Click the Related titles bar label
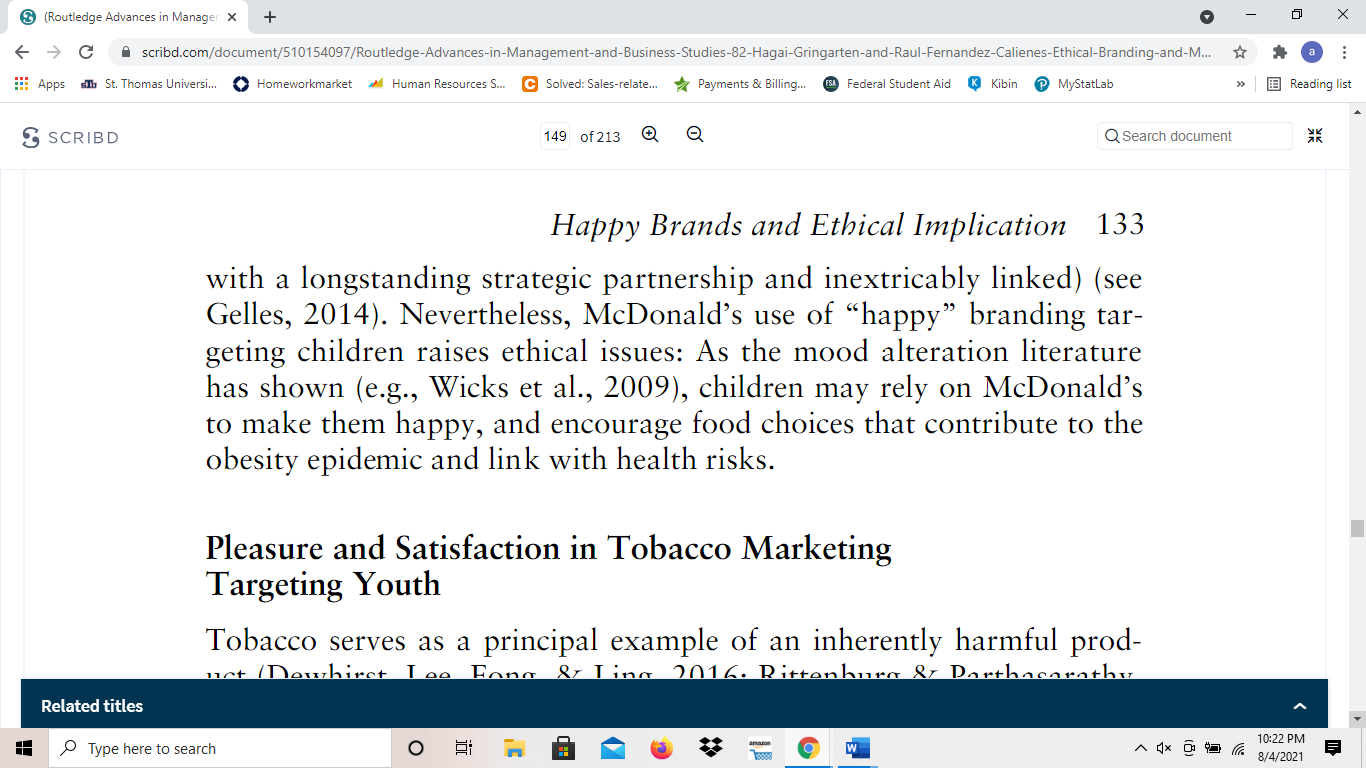 pyautogui.click(x=92, y=706)
